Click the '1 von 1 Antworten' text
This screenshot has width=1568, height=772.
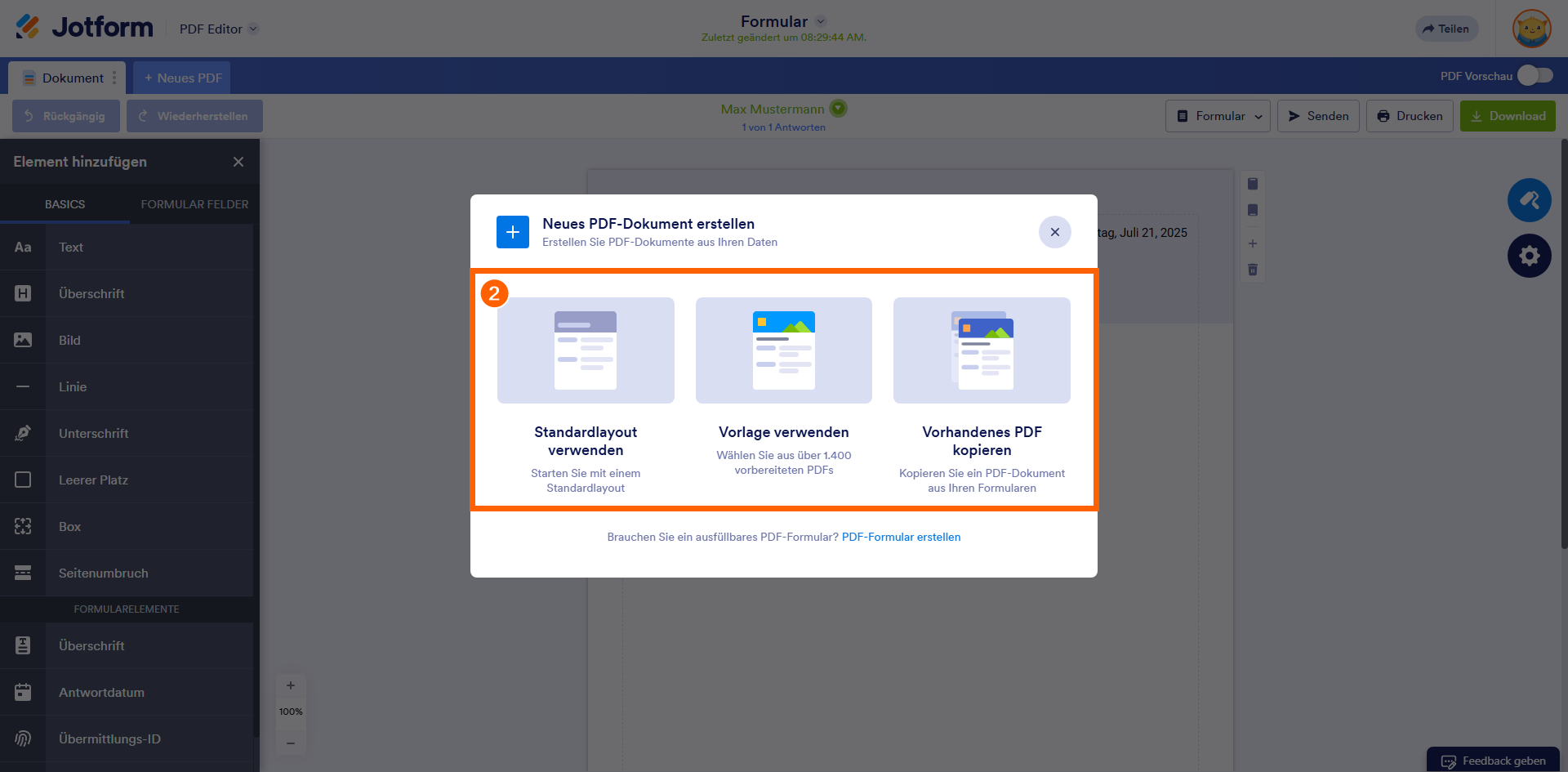pos(783,127)
